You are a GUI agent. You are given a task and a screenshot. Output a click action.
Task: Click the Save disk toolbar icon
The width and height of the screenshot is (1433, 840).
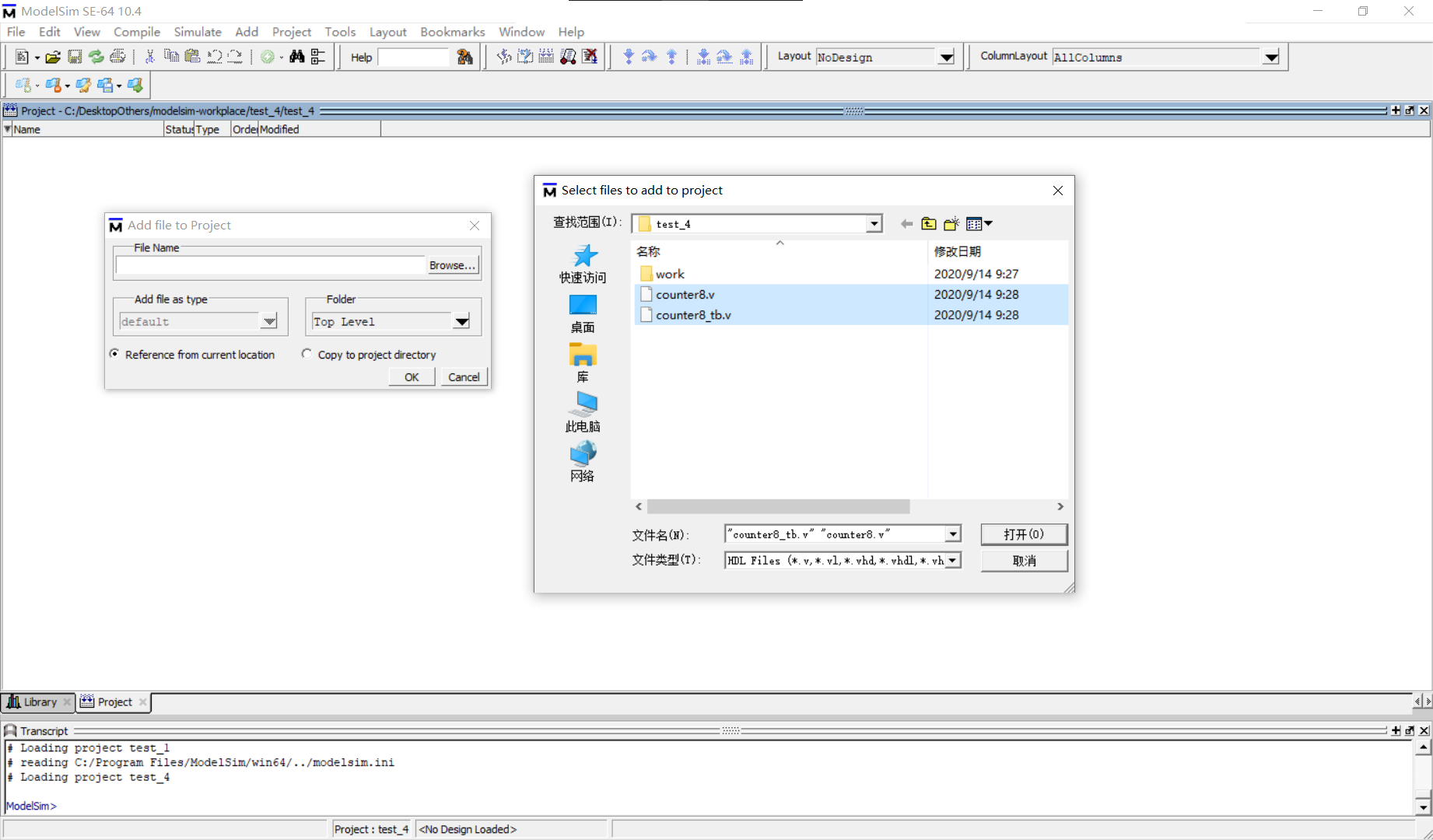click(x=75, y=57)
